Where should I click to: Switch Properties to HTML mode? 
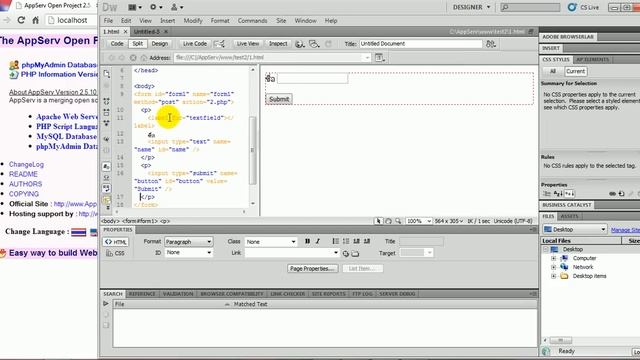116,242
